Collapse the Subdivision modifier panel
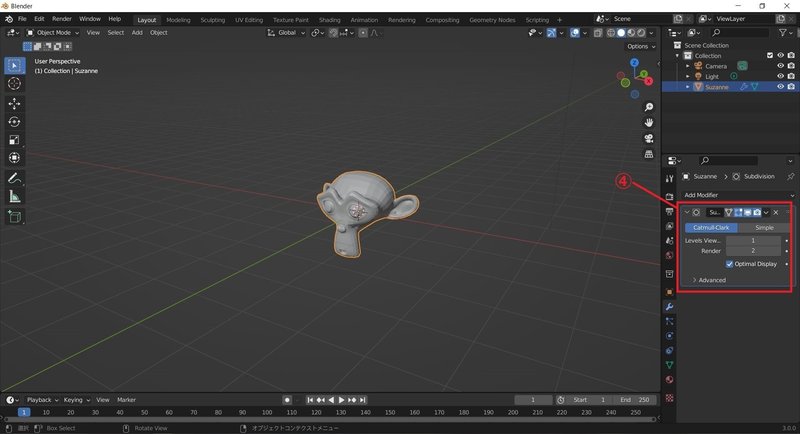800x434 pixels. 687,212
